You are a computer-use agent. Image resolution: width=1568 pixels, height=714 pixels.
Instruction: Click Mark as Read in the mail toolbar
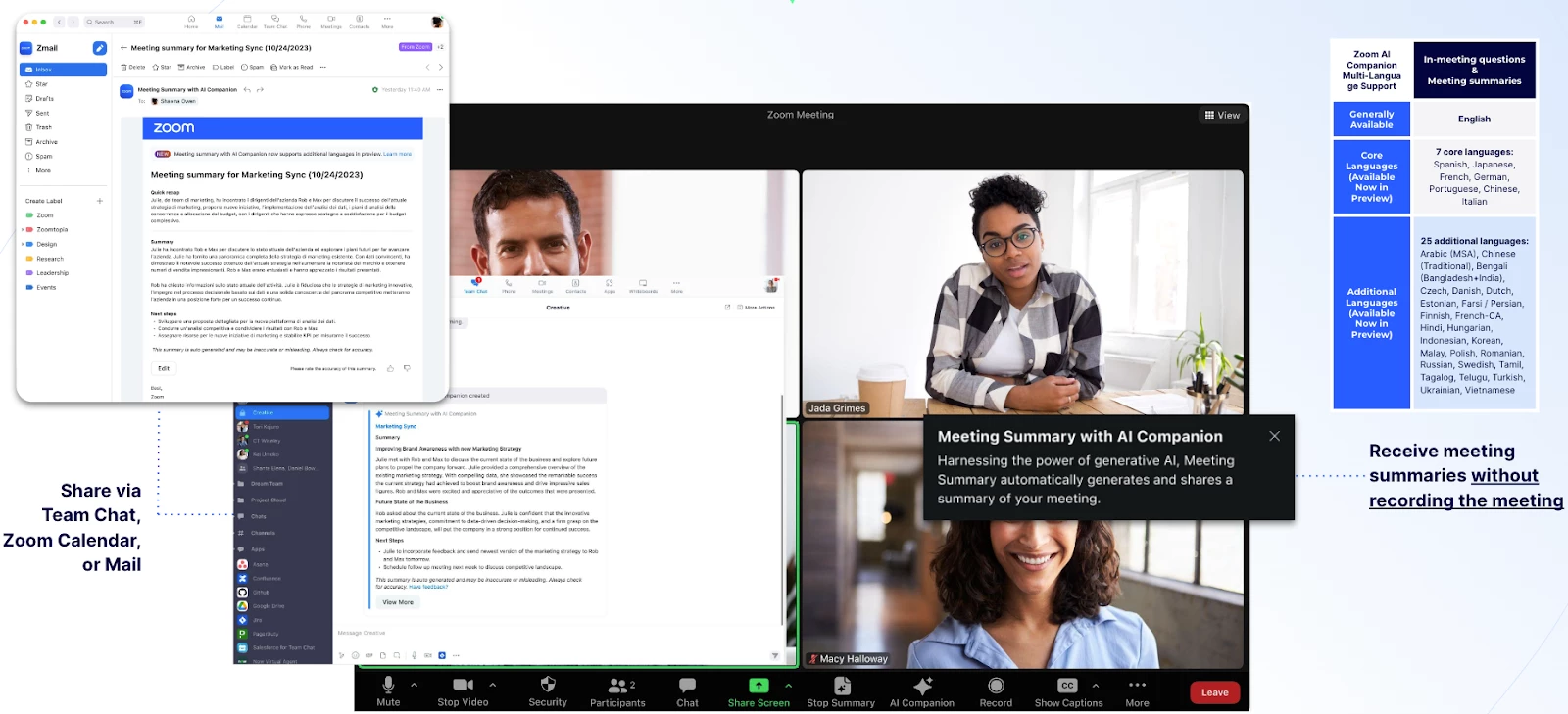click(x=292, y=68)
